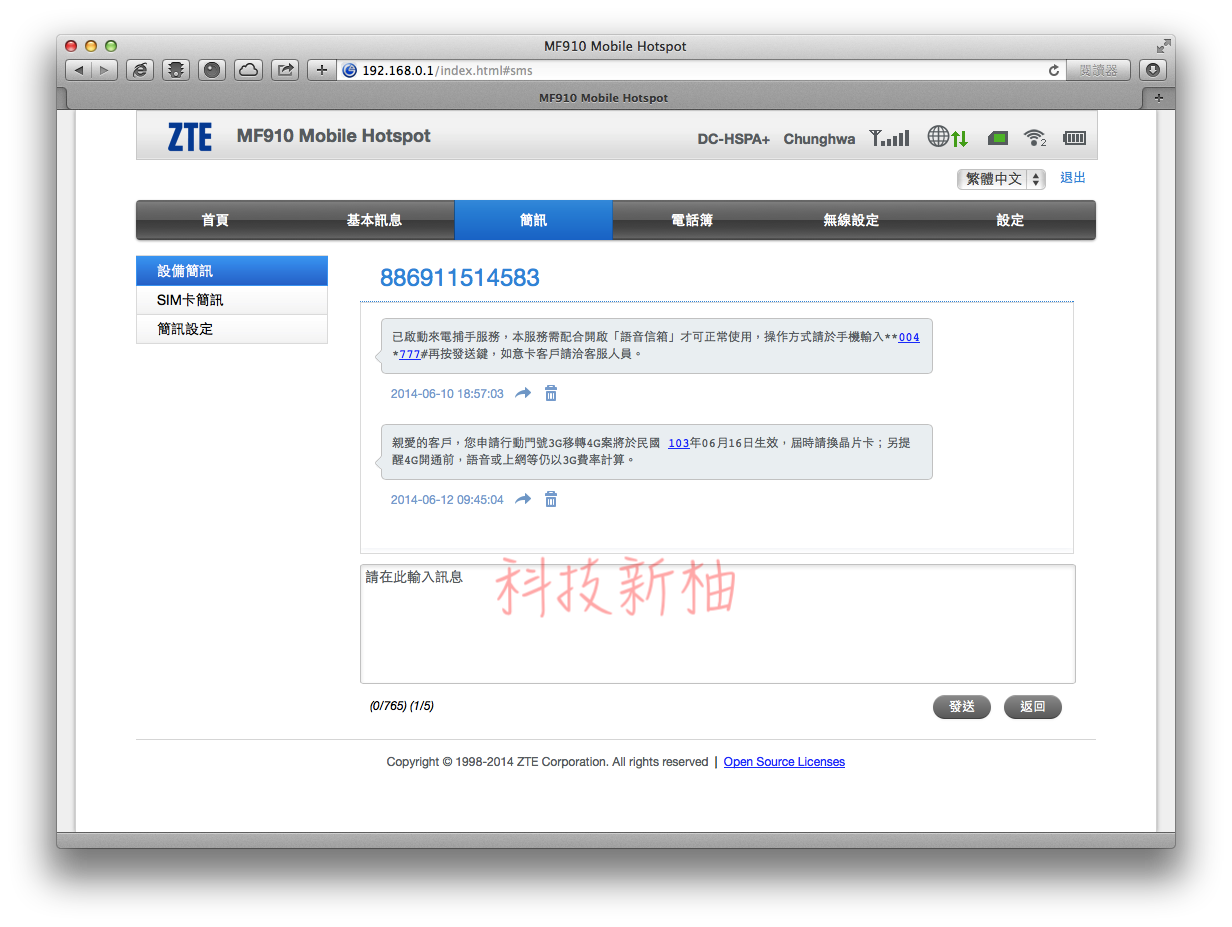Select the MF910 Mobile Hotspot browser tab
Viewport: 1232px width, 927px height.
pyautogui.click(x=603, y=98)
